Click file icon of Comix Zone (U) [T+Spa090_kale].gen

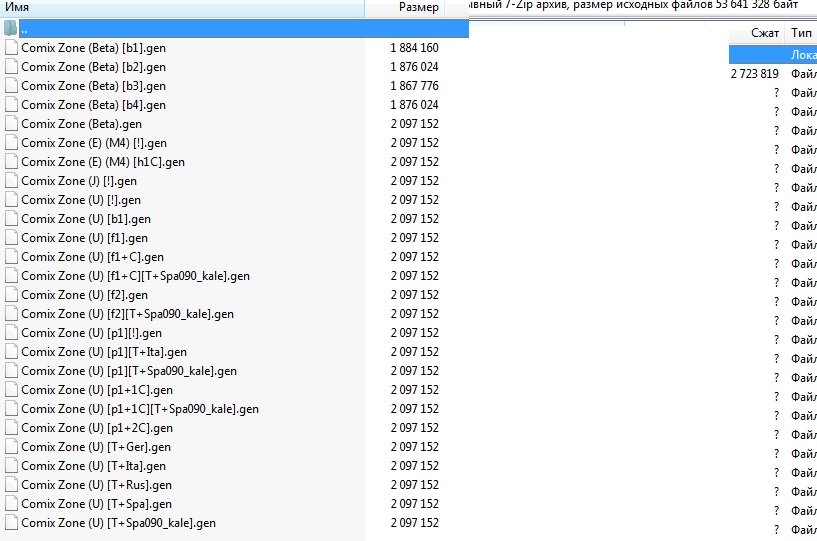pos(11,523)
